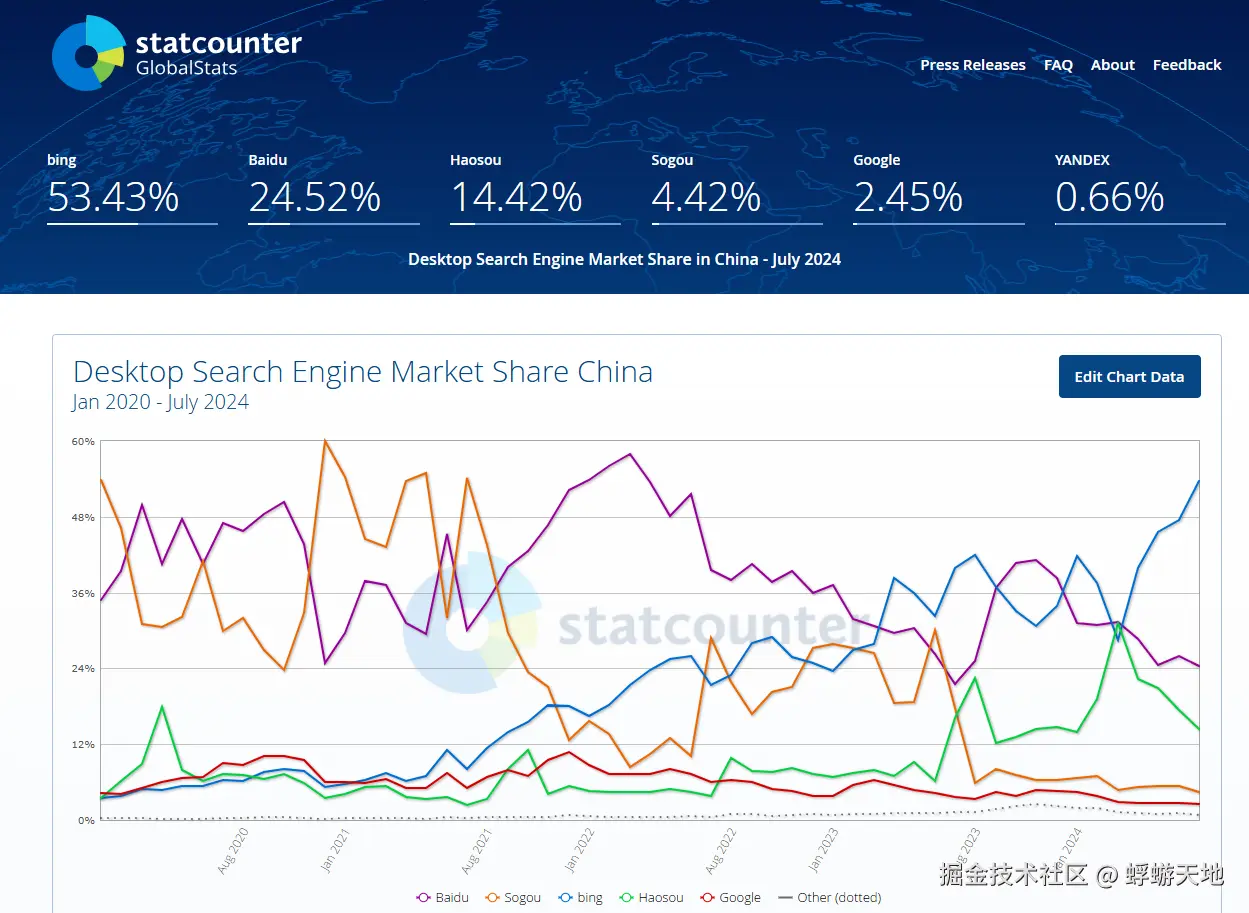
Task: Click the Jan 2022 x-axis label
Action: (581, 851)
